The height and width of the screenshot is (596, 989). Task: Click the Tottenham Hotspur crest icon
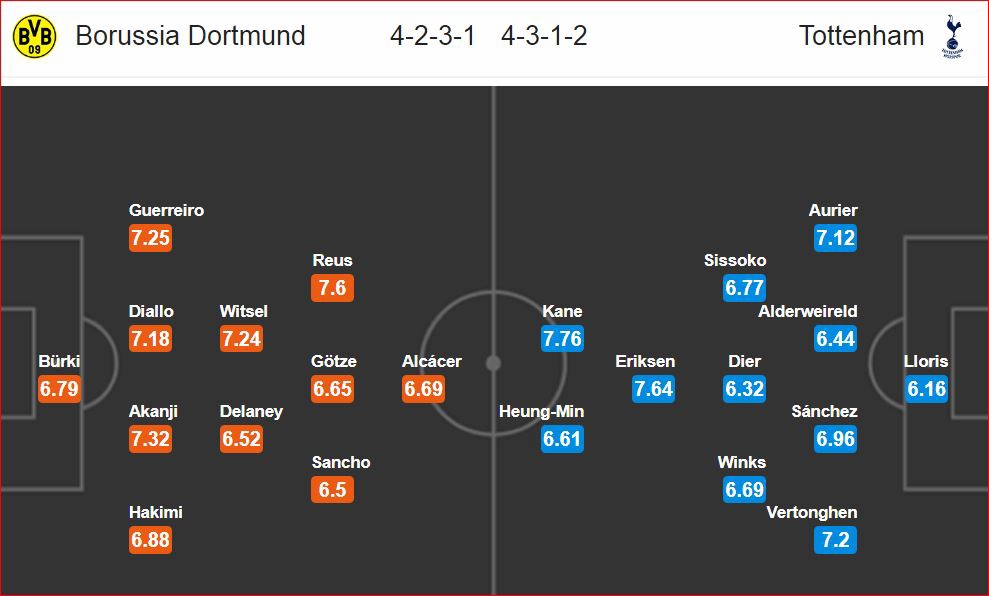pos(951,37)
